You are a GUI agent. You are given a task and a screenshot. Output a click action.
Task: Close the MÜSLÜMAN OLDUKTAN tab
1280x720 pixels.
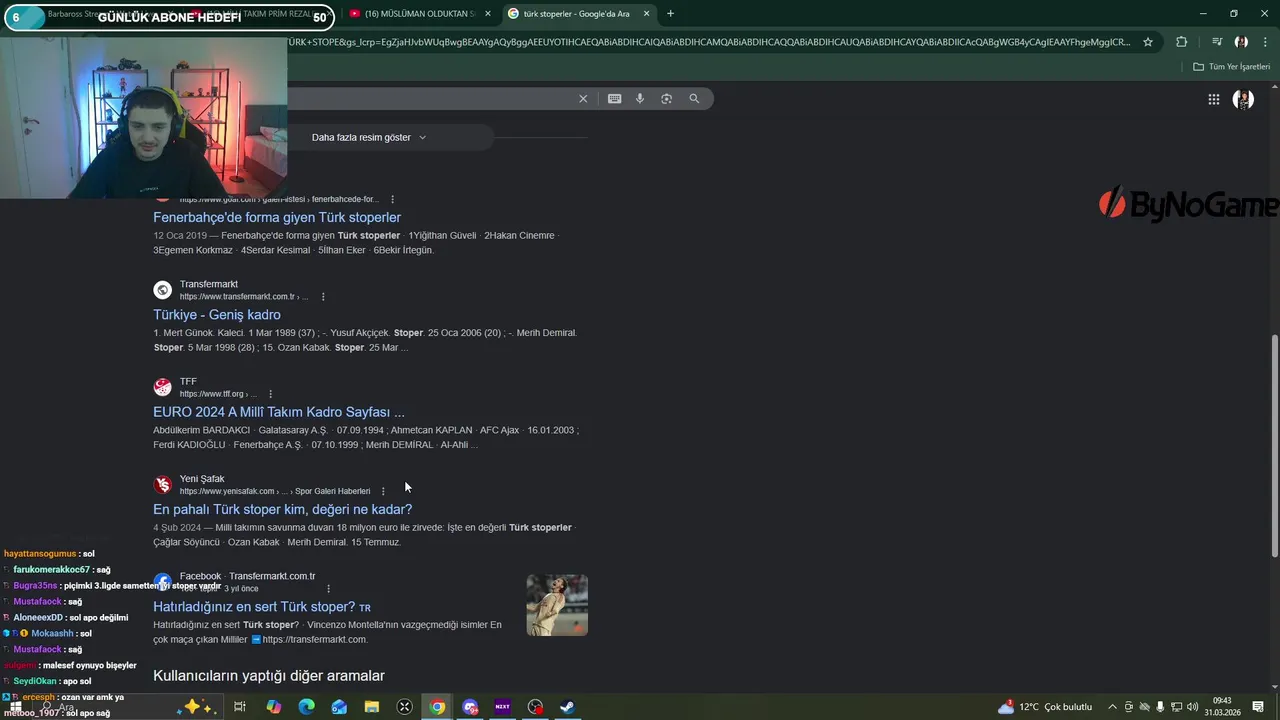pyautogui.click(x=487, y=14)
